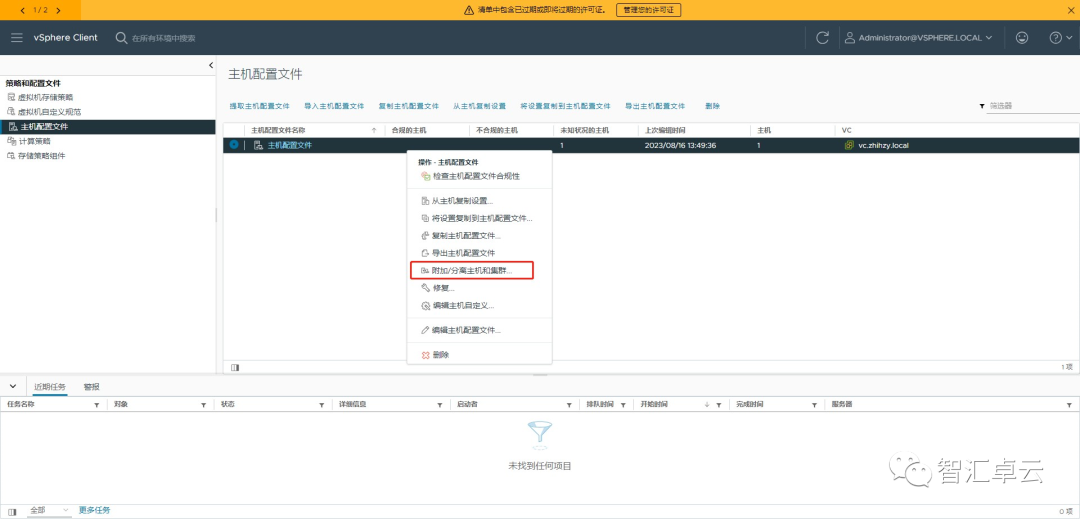Click 导入主机配置文件 toolbar action
The height and width of the screenshot is (519, 1080).
(x=334, y=106)
